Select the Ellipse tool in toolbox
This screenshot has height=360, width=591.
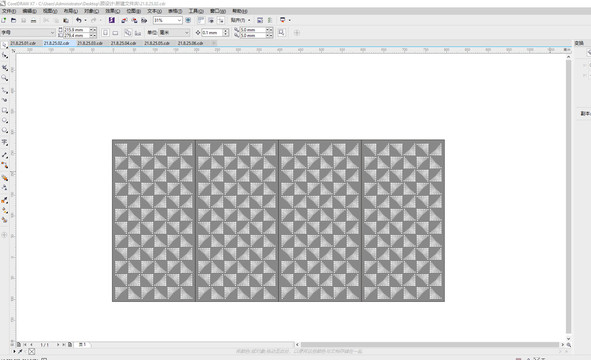[x=5, y=120]
